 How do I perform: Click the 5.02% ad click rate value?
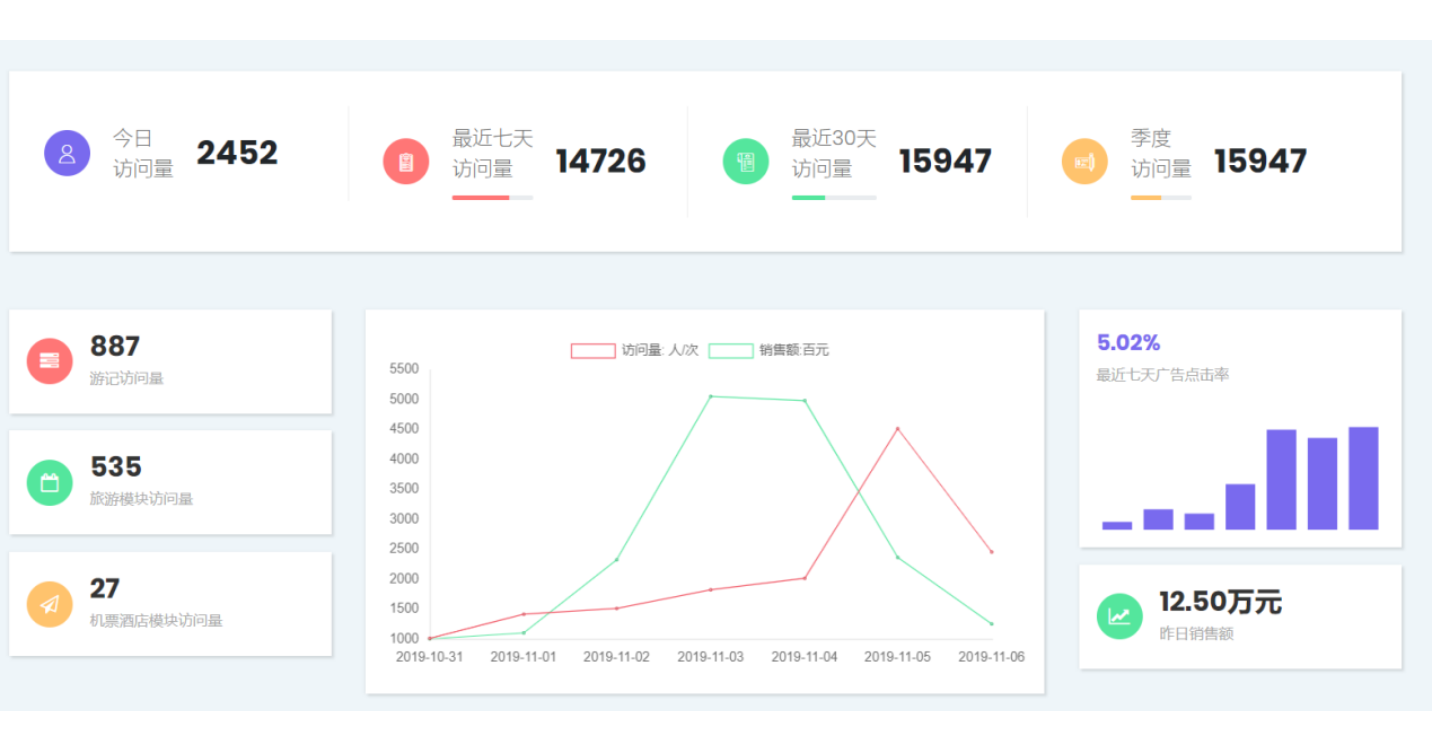[x=1128, y=343]
